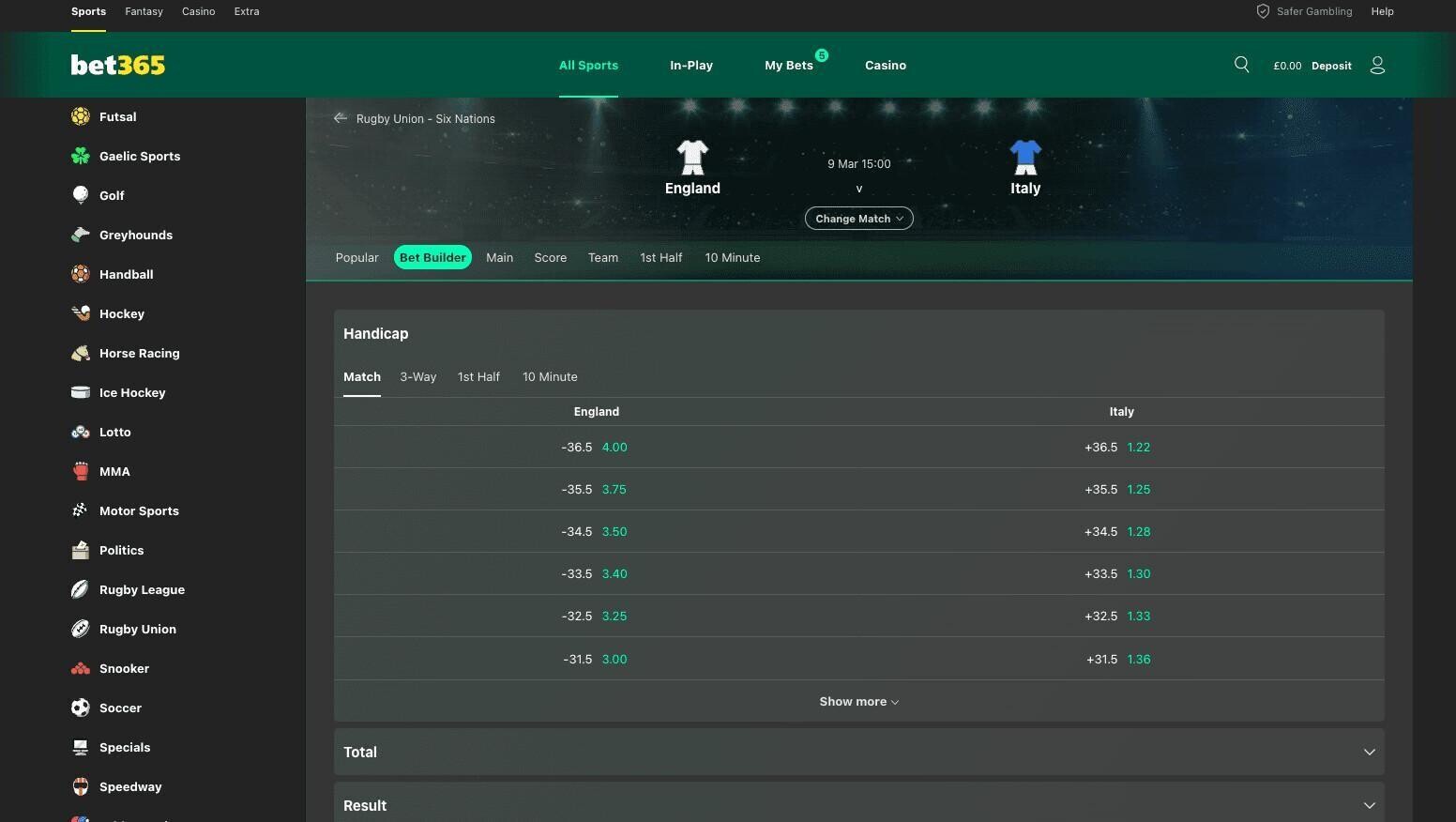
Task: Expand the Total market section
Action: [859, 752]
